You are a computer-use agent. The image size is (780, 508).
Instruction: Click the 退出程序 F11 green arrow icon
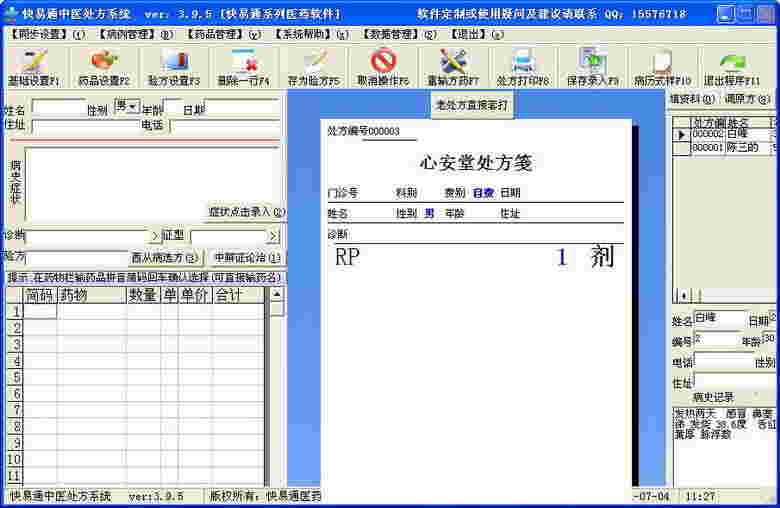(732, 68)
